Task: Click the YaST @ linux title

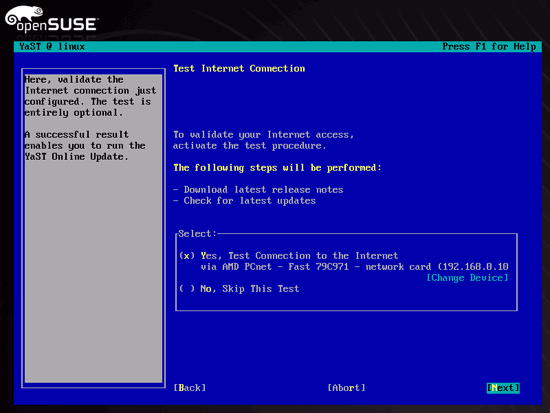Action: (x=52, y=47)
